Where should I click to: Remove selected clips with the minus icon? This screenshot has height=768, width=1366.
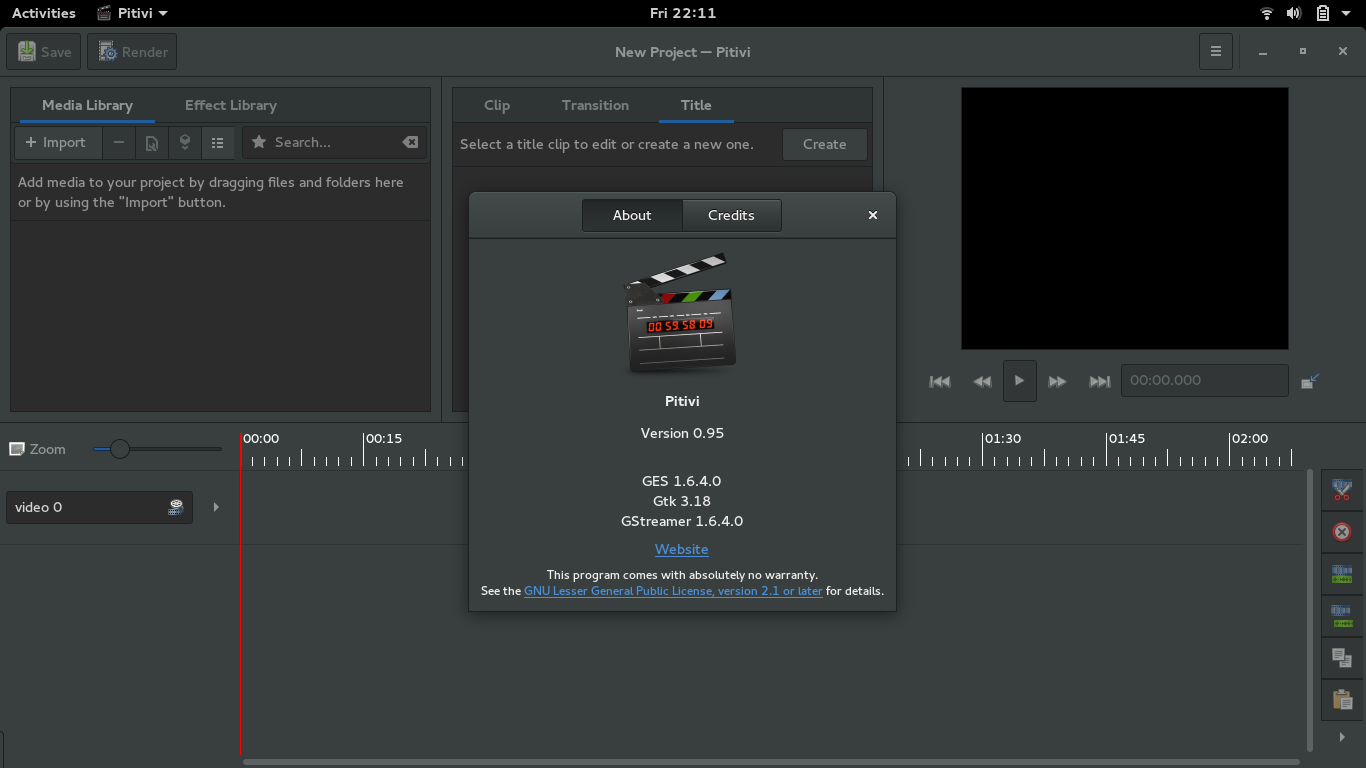(119, 143)
